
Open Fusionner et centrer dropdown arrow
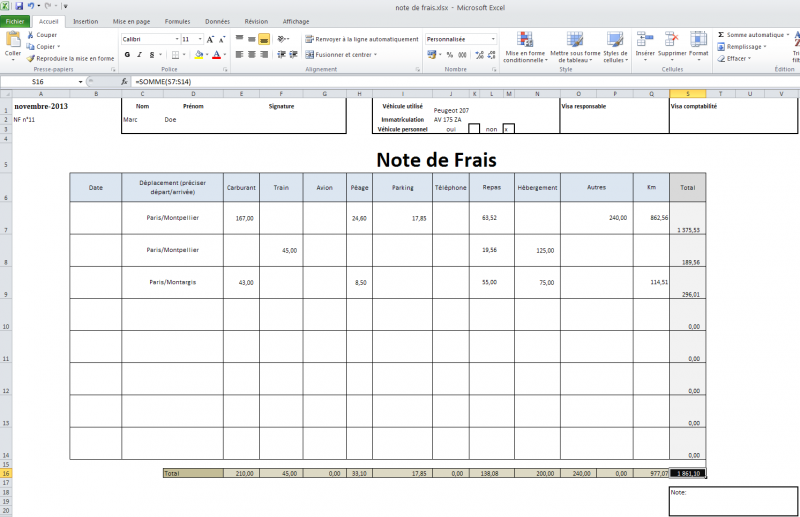pyautogui.click(x=376, y=55)
